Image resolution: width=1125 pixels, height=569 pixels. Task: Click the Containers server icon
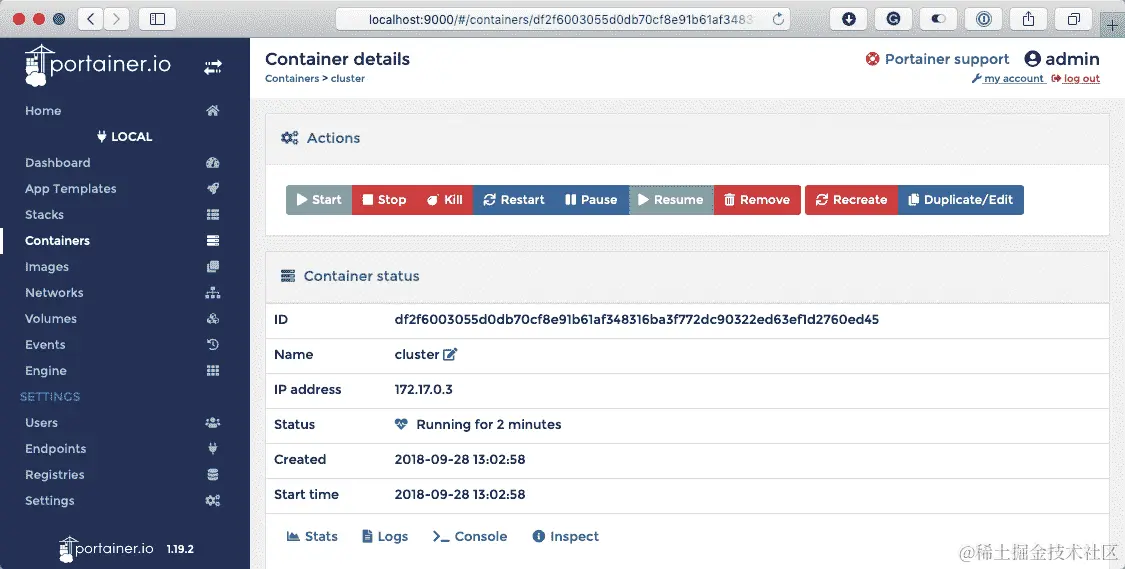(x=212, y=240)
